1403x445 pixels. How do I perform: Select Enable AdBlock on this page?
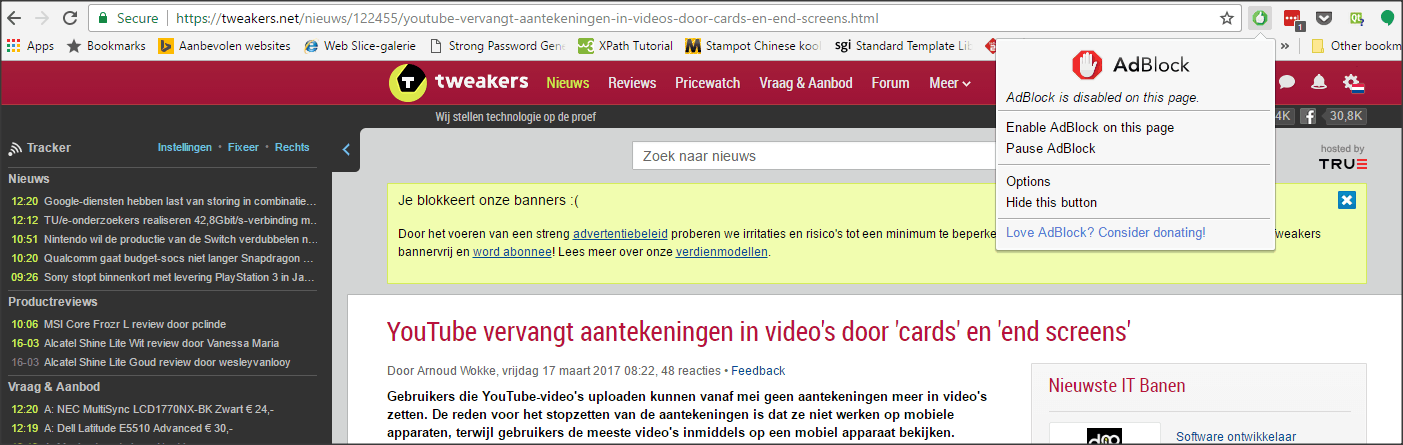pyautogui.click(x=1090, y=127)
